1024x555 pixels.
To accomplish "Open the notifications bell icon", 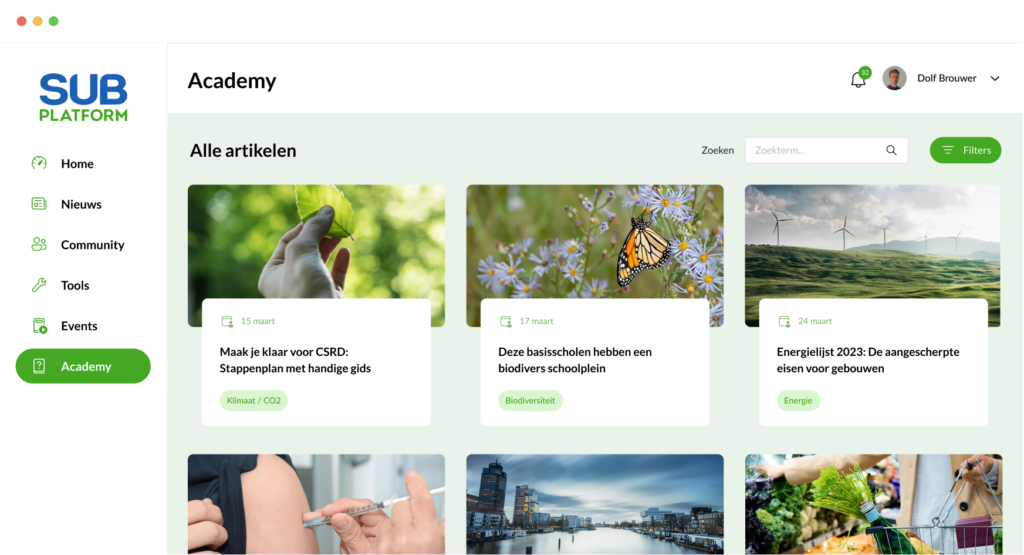I will [x=858, y=79].
